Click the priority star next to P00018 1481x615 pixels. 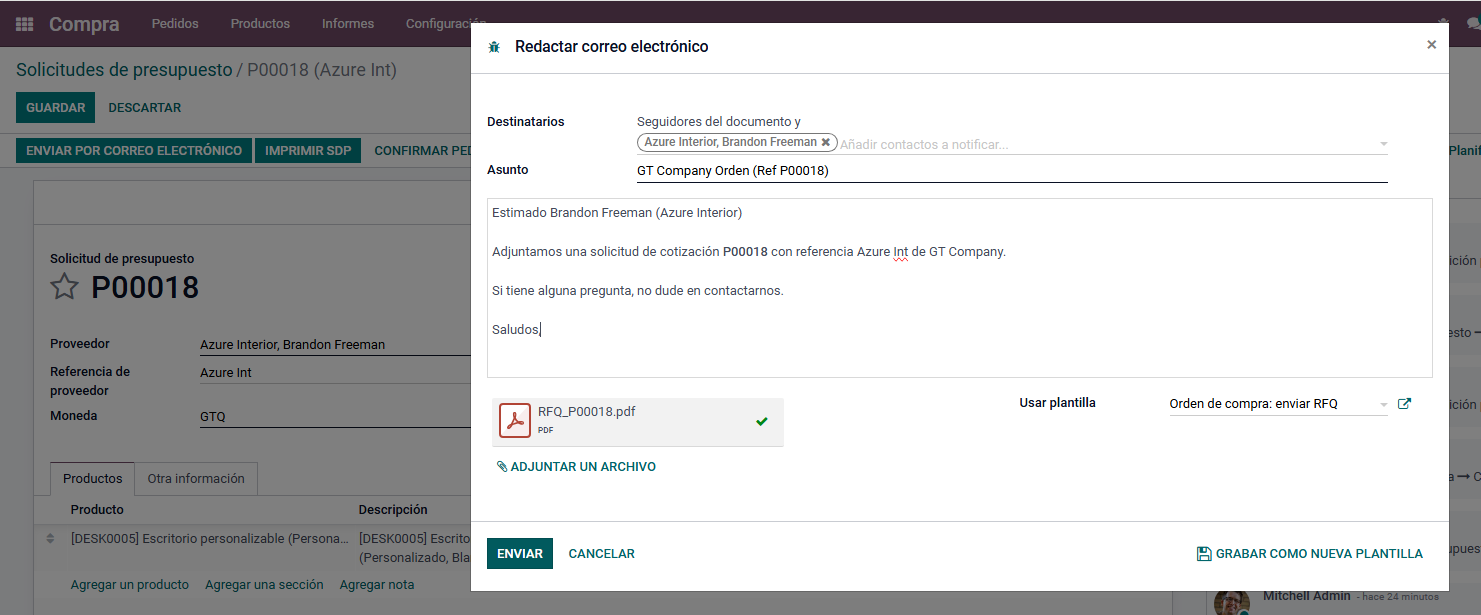64,287
